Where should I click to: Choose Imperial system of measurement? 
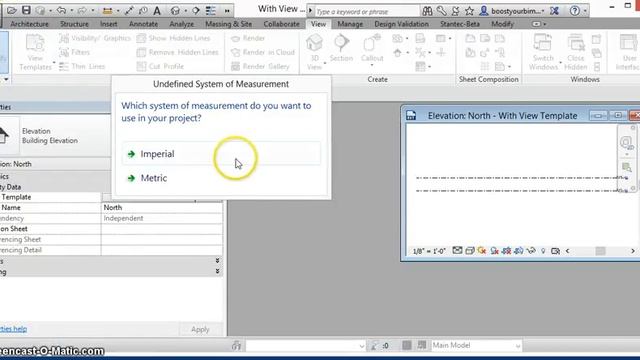221,154
